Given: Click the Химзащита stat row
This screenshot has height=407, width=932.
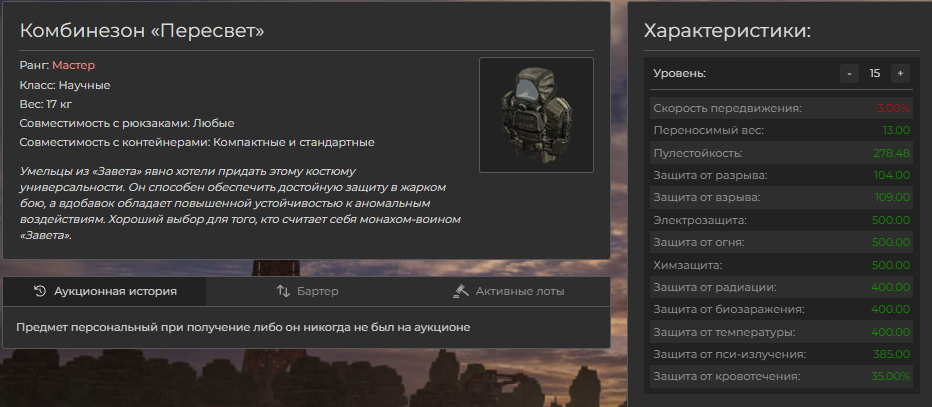Looking at the screenshot, I should click(782, 264).
